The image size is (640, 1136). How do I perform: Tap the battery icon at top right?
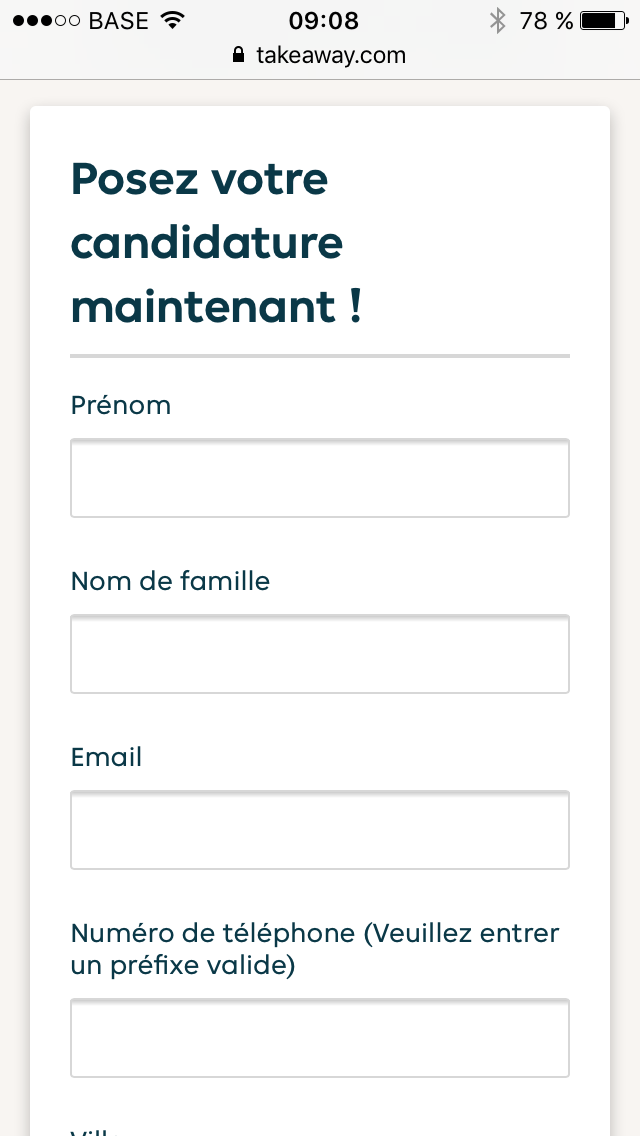coord(604,20)
